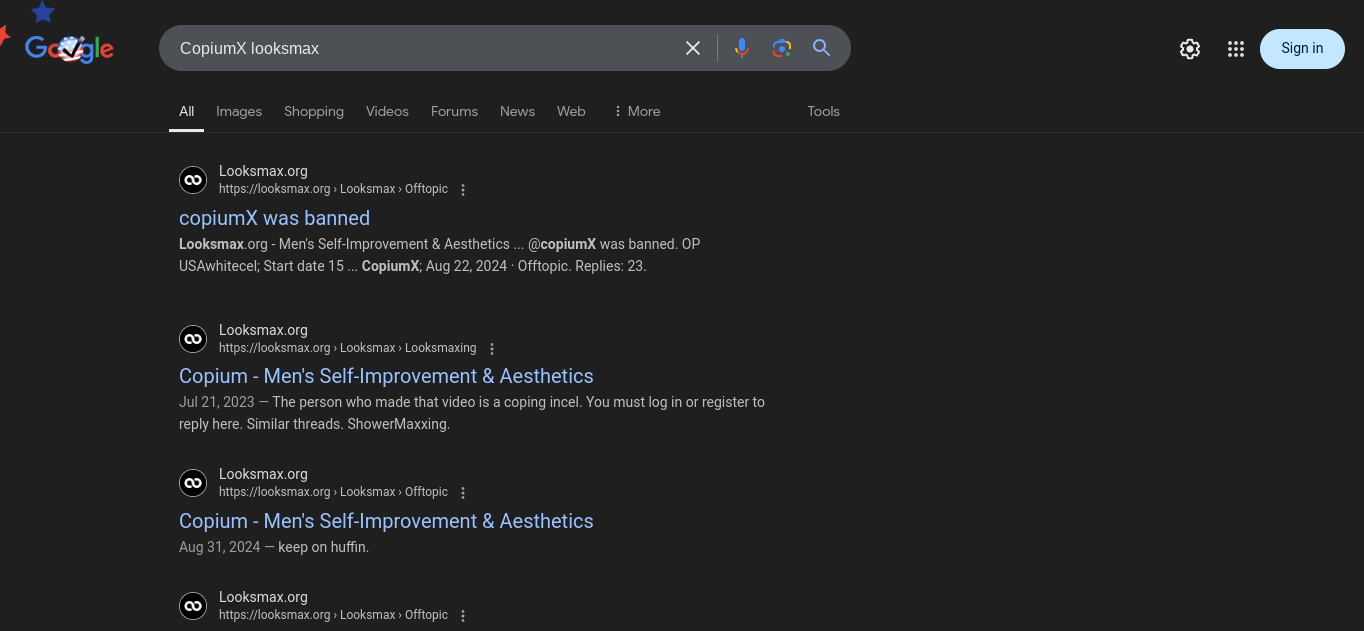Switch to the Forums tab
Image resolution: width=1364 pixels, height=631 pixels.
pyautogui.click(x=454, y=111)
